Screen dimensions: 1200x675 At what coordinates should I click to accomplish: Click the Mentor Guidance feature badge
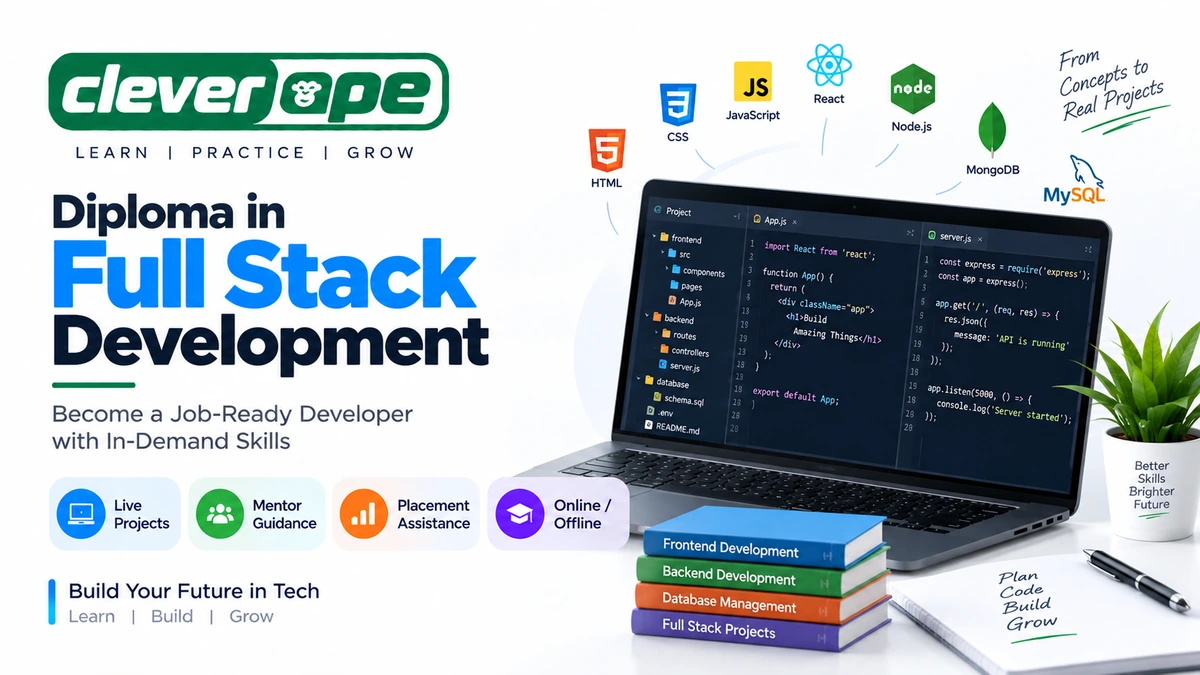(258, 514)
